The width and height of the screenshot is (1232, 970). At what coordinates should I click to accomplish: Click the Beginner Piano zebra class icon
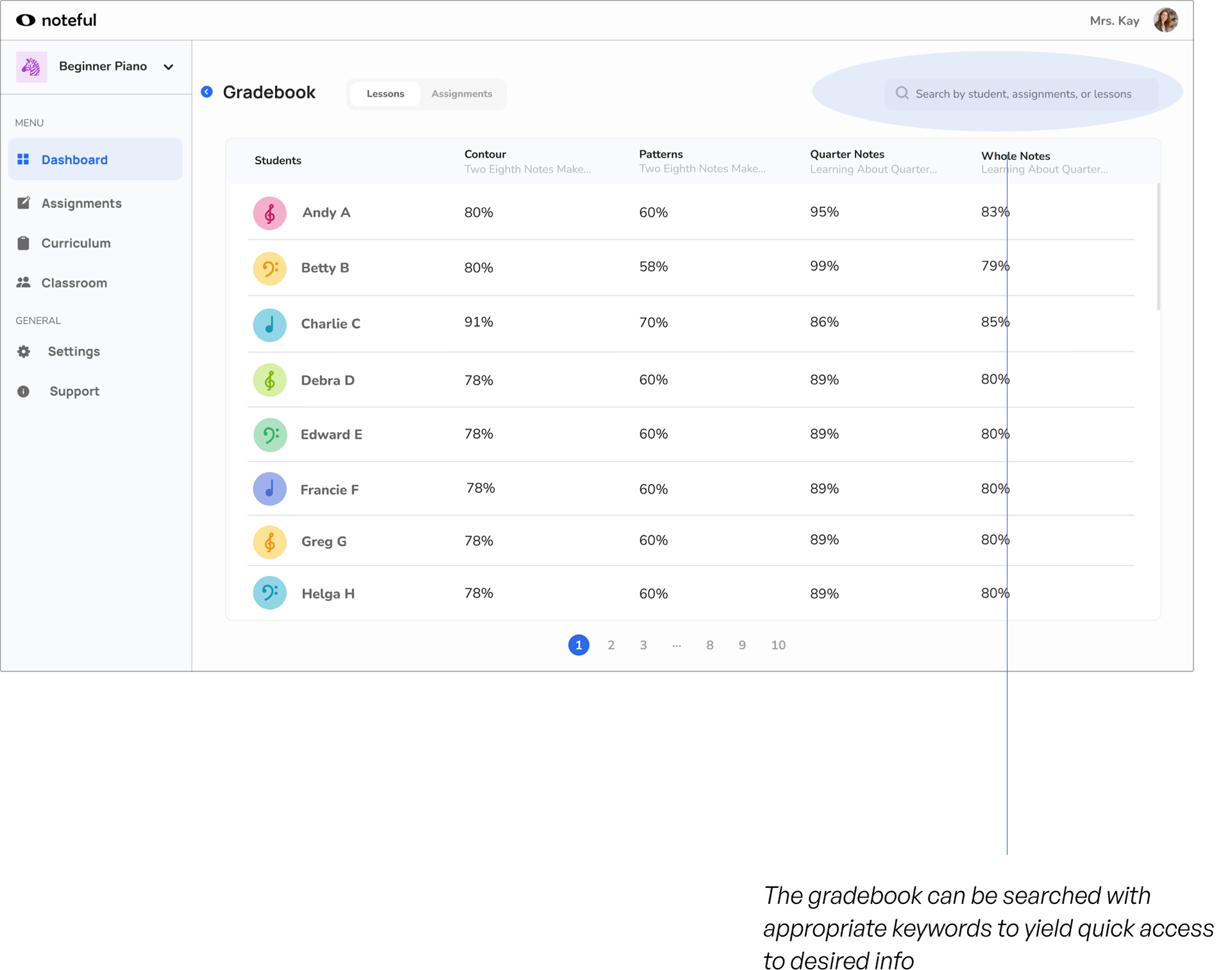[31, 67]
